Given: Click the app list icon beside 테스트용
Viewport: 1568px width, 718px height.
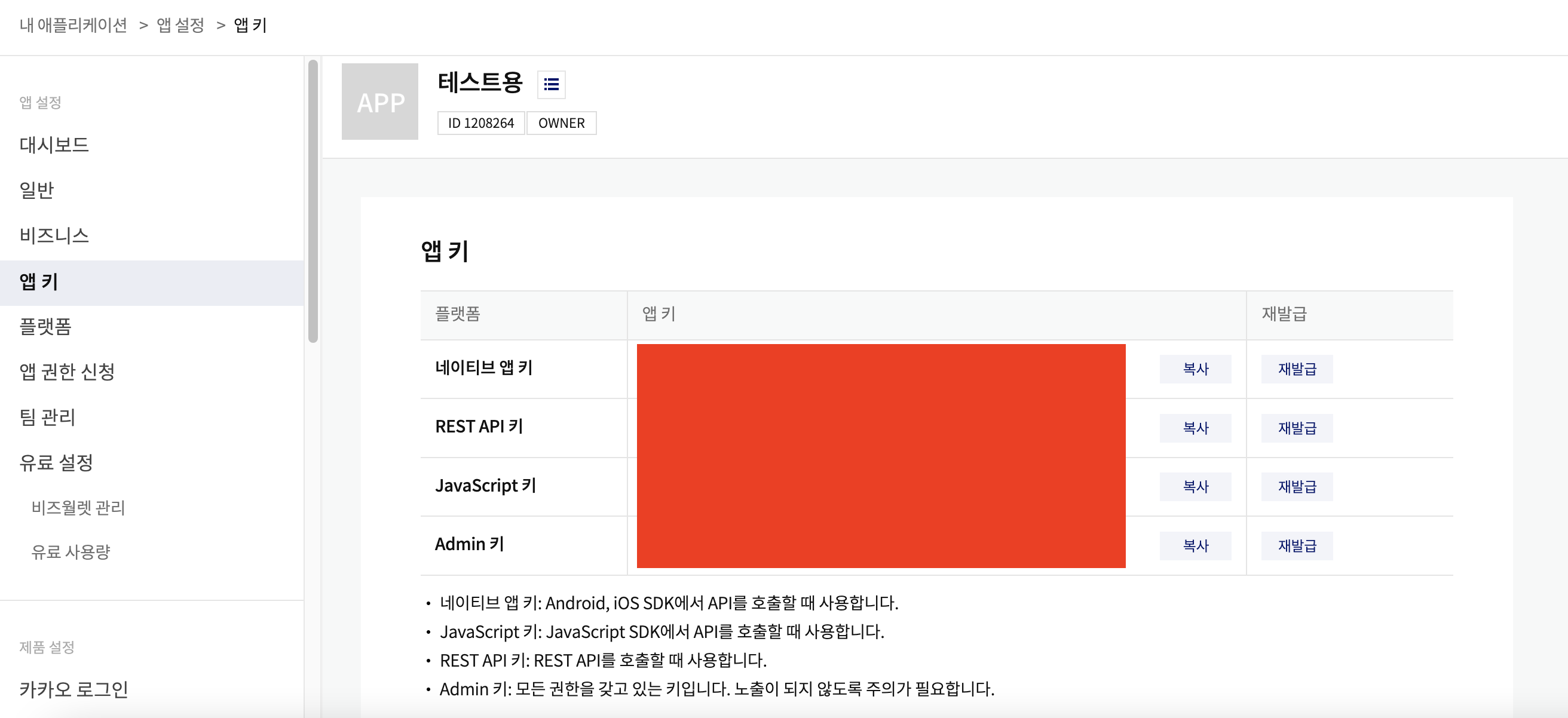Looking at the screenshot, I should [x=551, y=84].
